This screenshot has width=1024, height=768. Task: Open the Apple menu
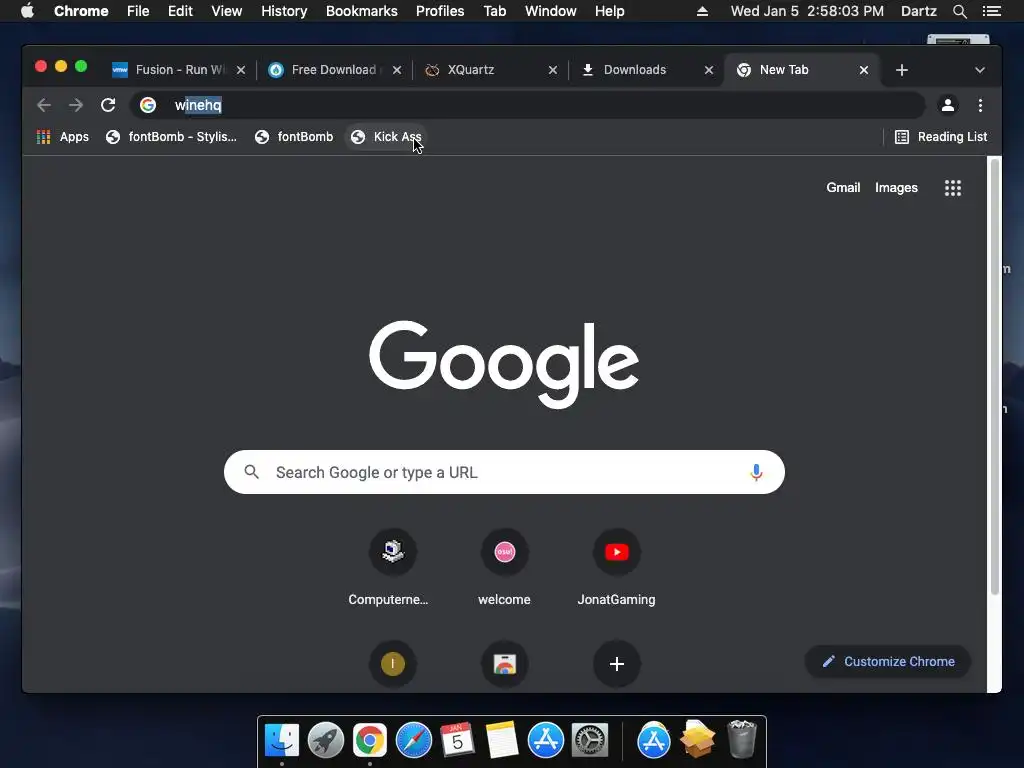point(27,11)
